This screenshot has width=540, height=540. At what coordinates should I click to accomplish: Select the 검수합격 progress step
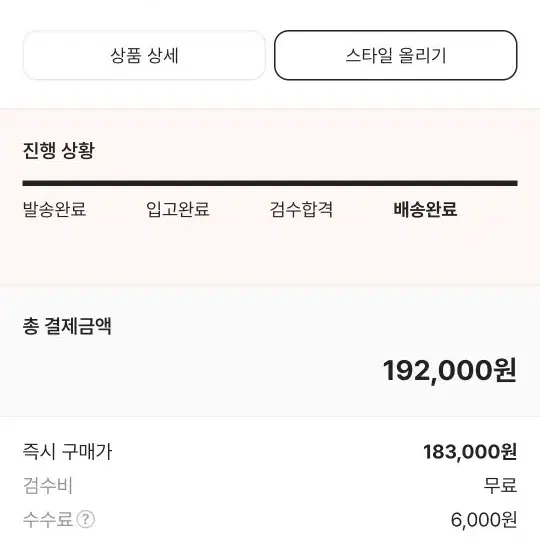point(301,209)
